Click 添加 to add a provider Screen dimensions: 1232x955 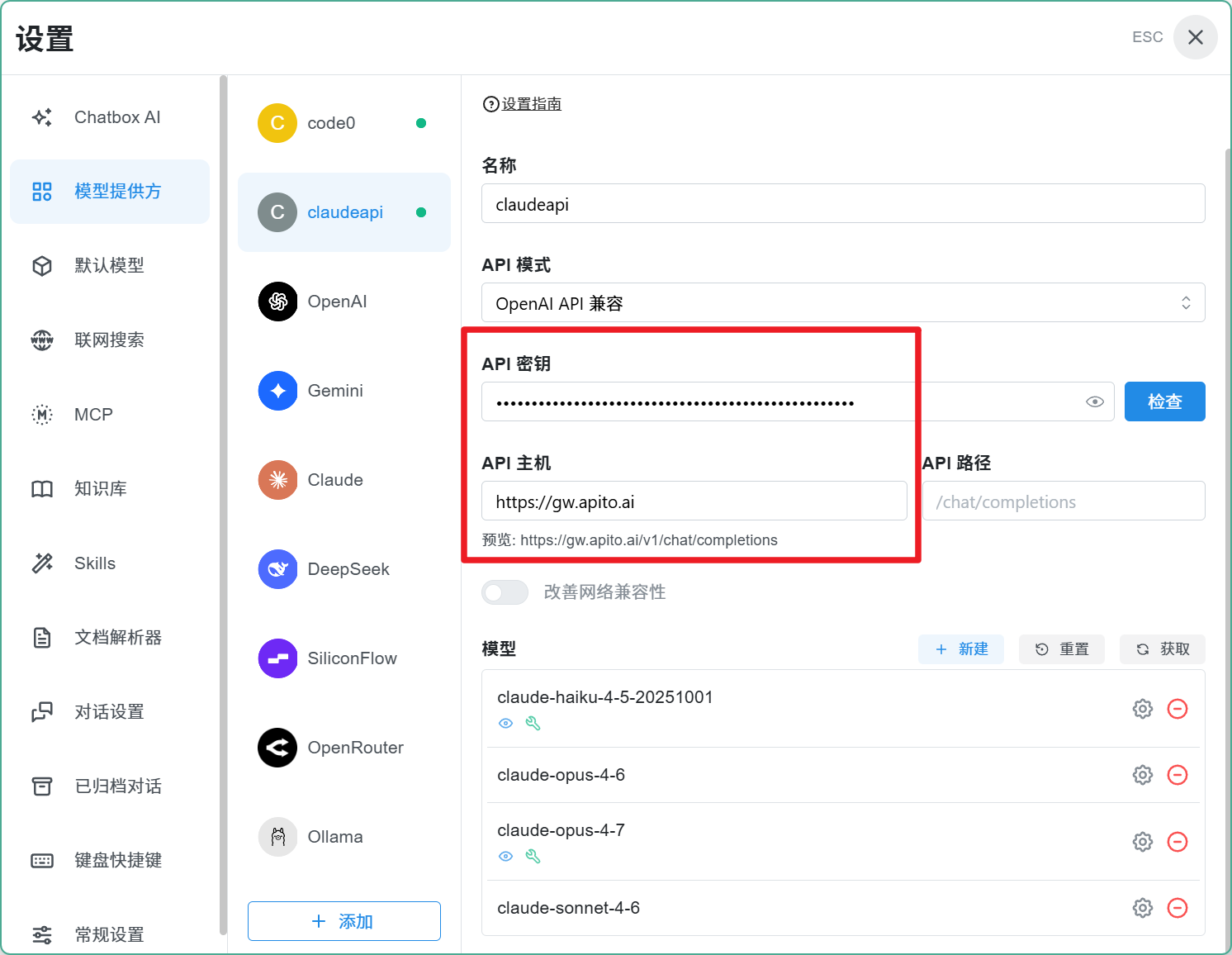(x=344, y=921)
